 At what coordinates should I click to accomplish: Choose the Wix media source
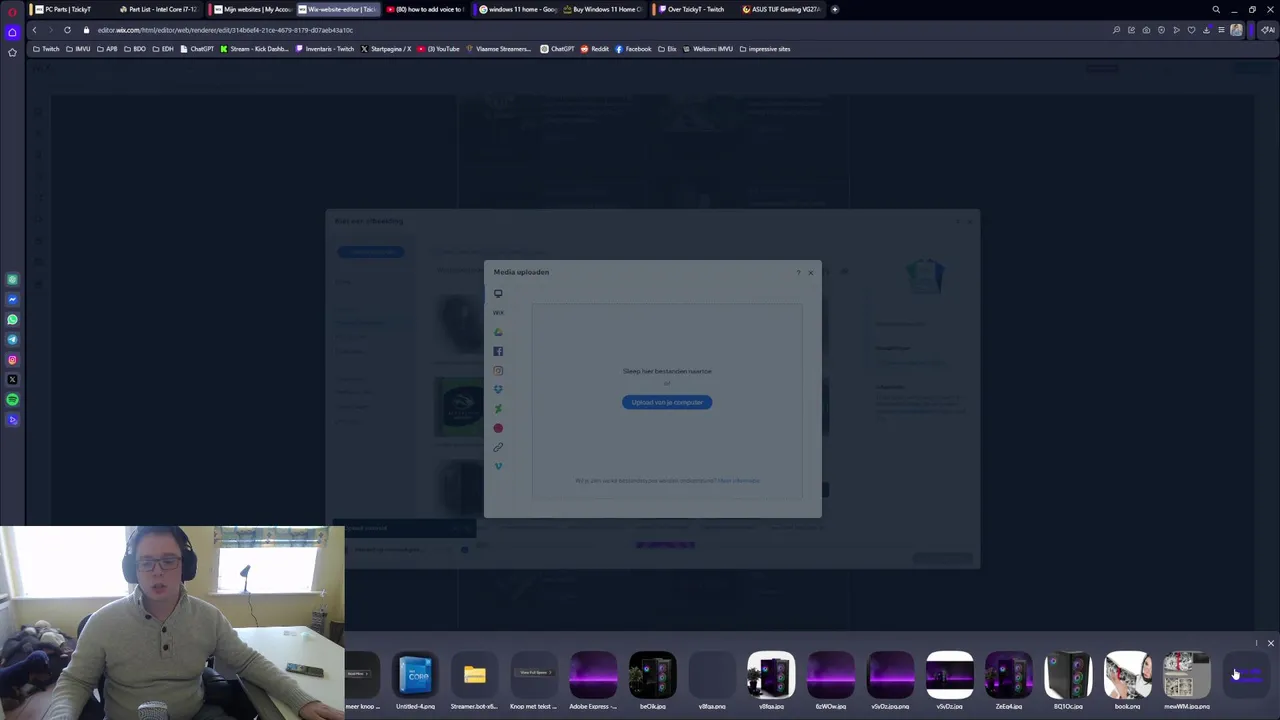tap(498, 313)
